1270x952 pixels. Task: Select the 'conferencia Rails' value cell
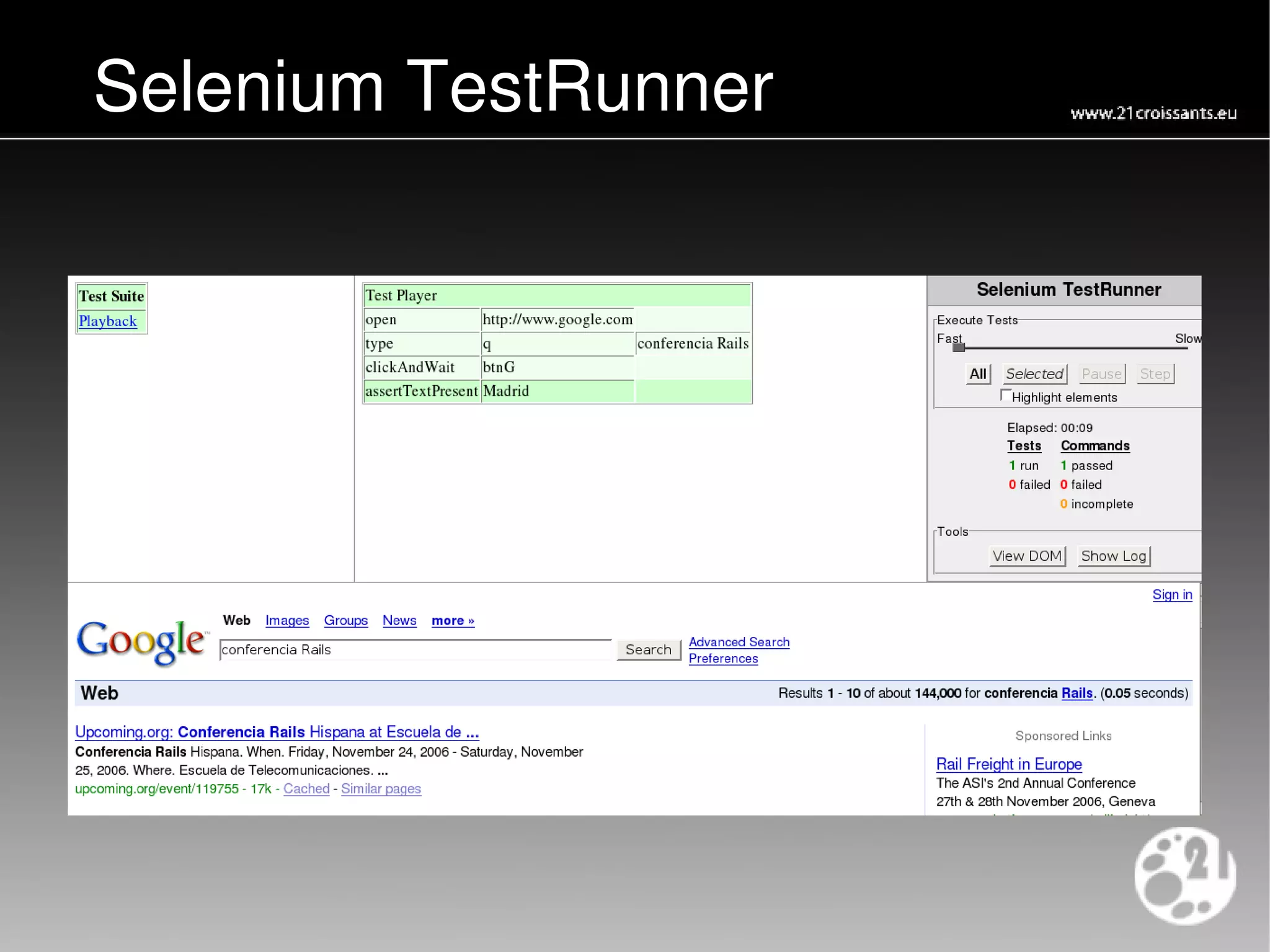click(693, 344)
